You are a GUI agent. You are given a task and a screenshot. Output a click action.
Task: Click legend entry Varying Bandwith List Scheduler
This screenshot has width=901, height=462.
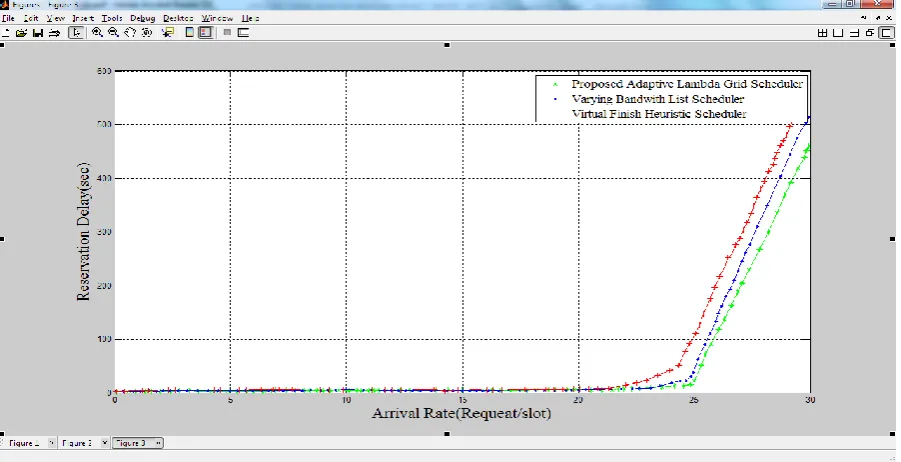click(x=658, y=99)
